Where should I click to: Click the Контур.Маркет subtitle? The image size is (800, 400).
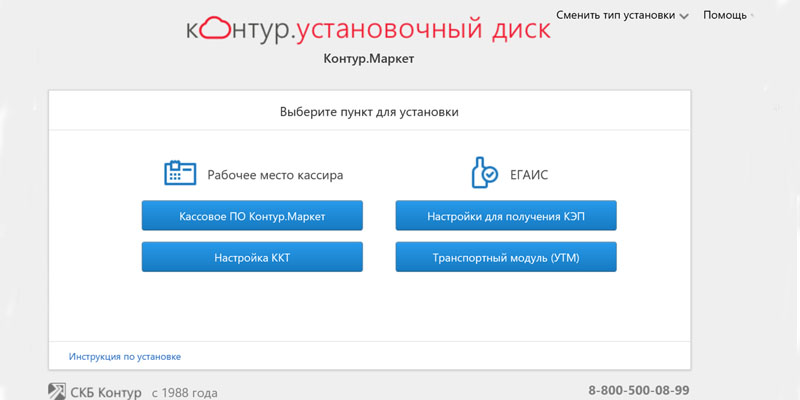369,59
